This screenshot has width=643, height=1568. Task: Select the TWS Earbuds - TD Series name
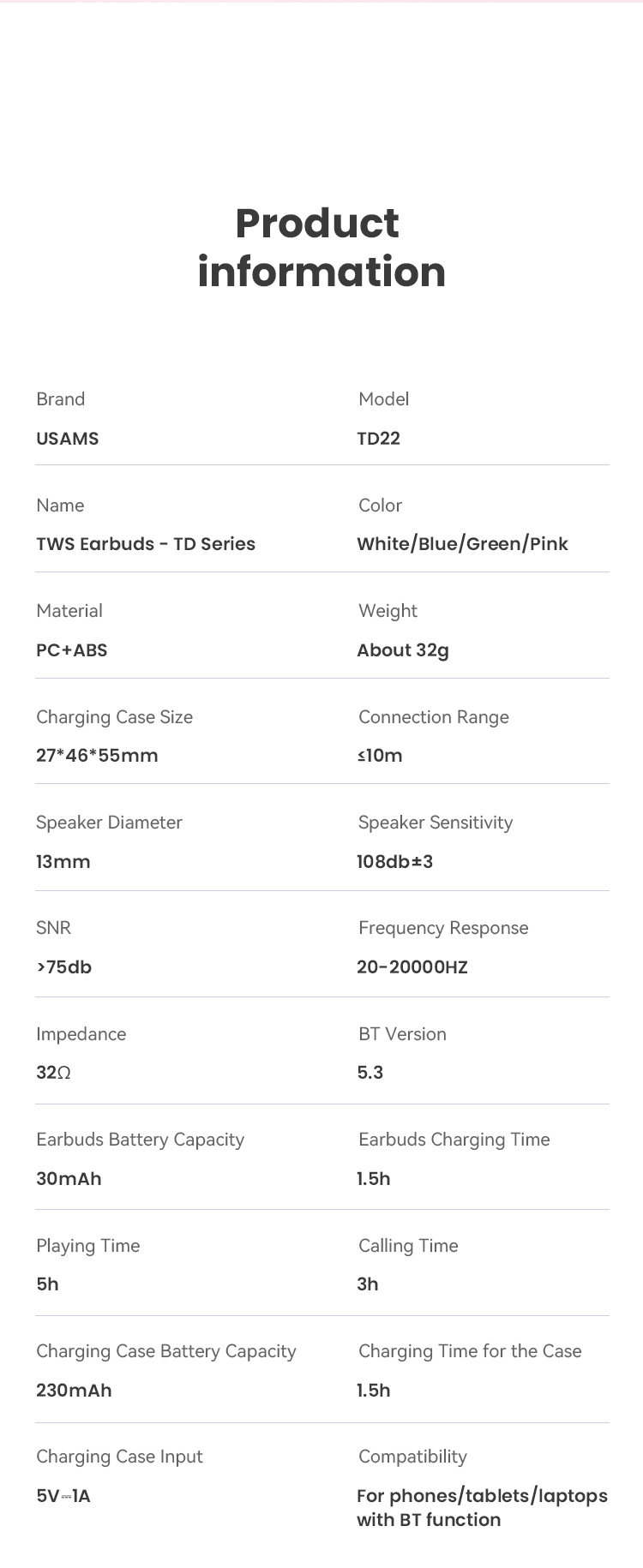[146, 544]
